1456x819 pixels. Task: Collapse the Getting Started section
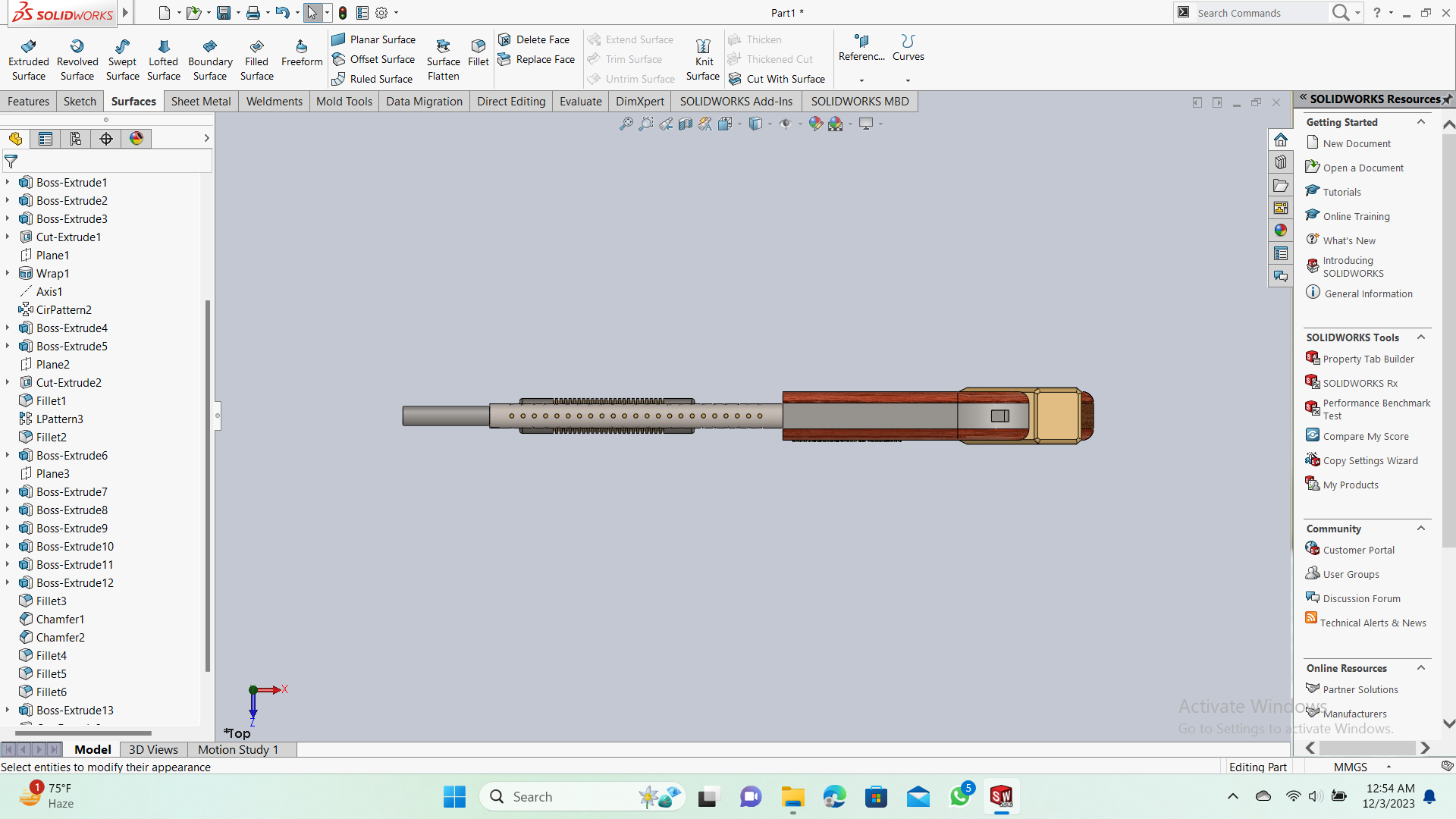click(x=1421, y=122)
